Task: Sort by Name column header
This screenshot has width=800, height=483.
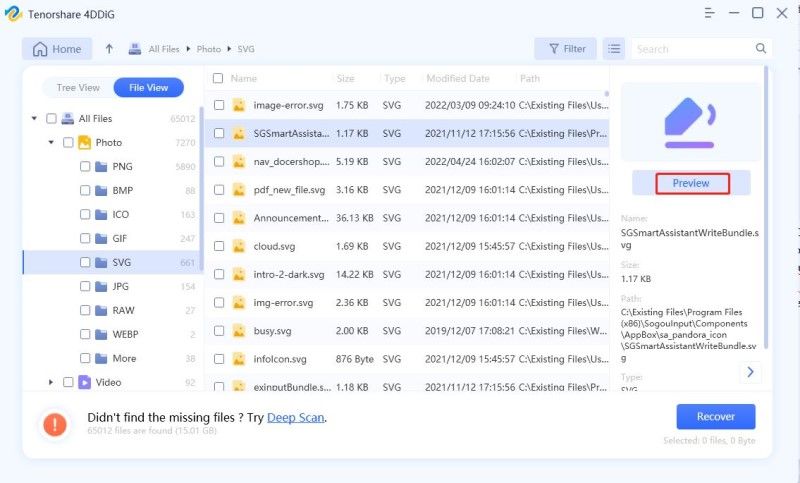Action: [x=243, y=79]
